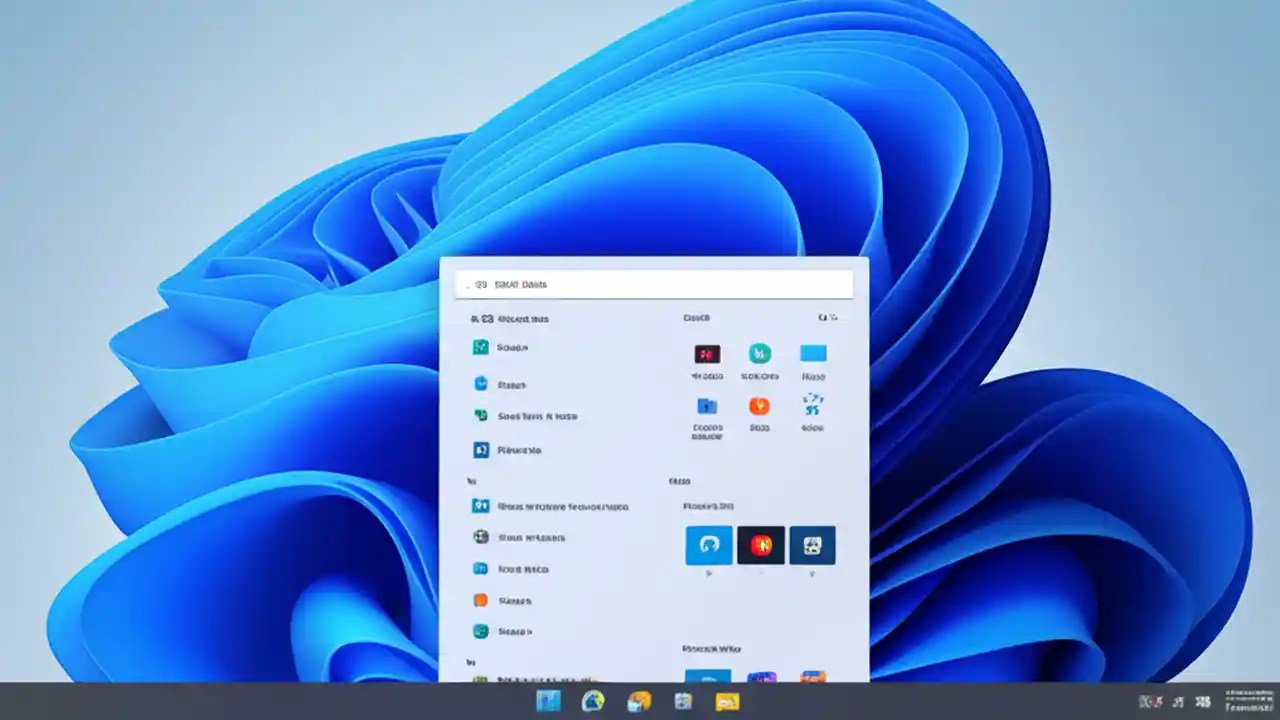1280x720 pixels.
Task: Select the dark red media tile in app grid
Action: pos(708,354)
